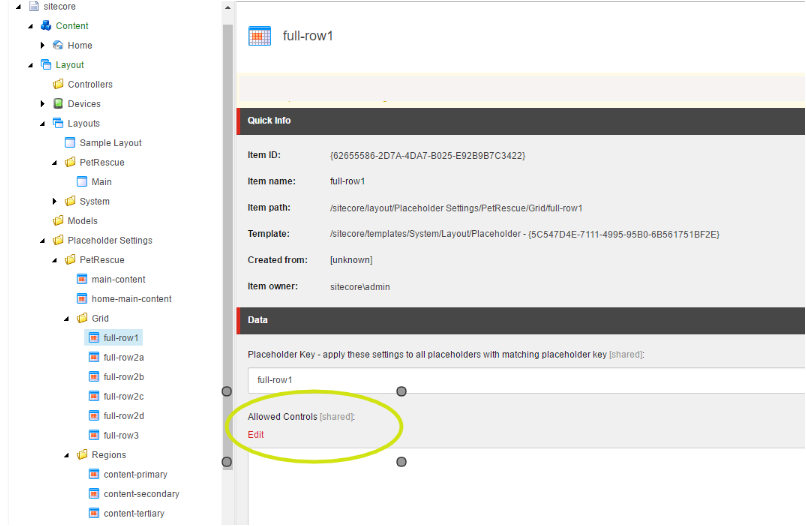Open the content-secondary tree item
Viewport: 806px width, 526px height.
pos(141,494)
